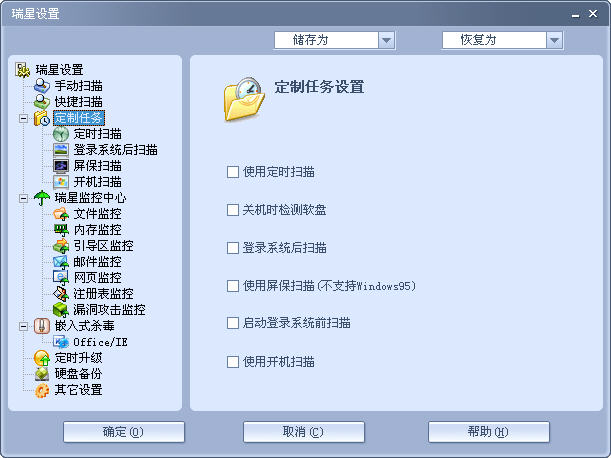
Task: Click the 邮件监控 envelope icon
Action: [x=61, y=262]
